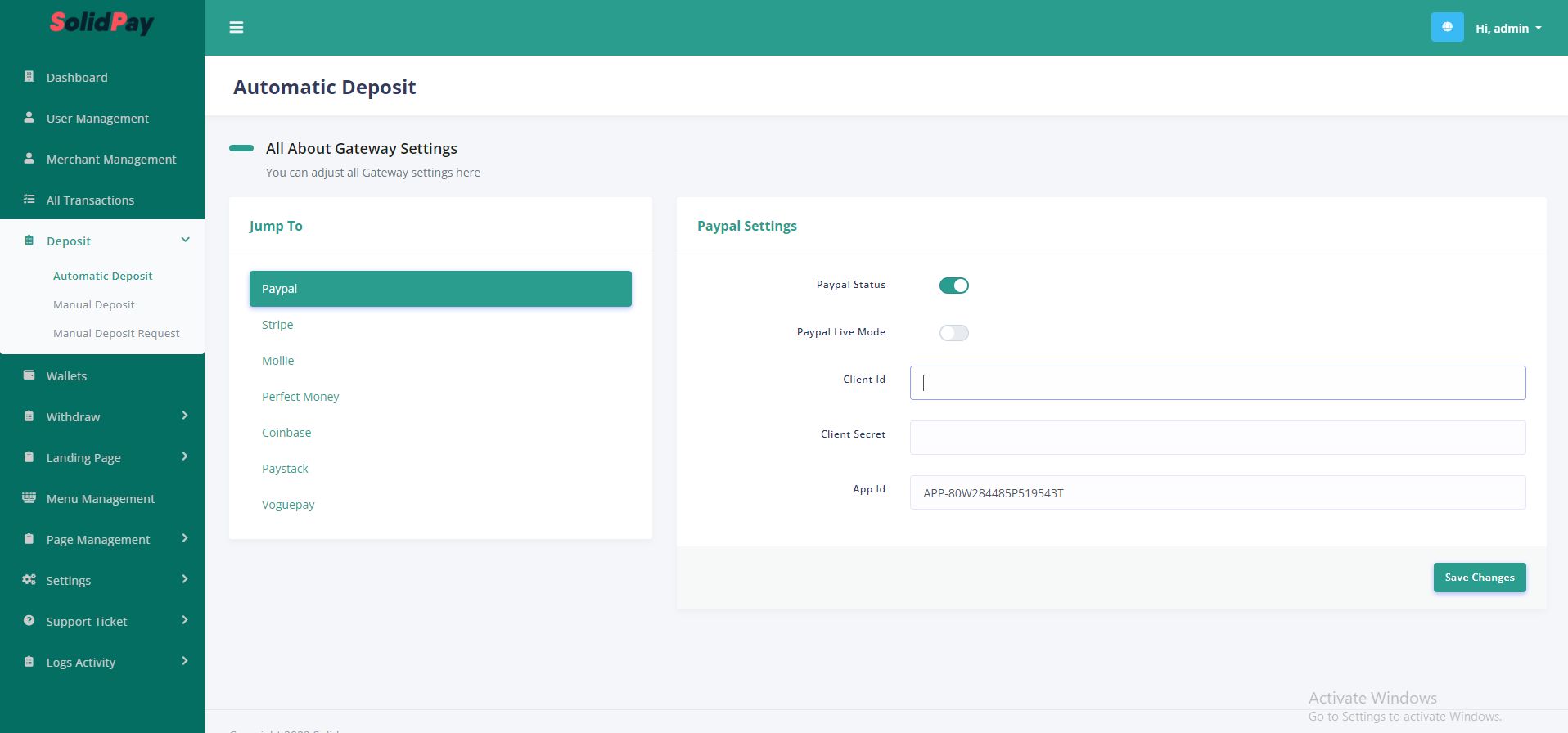The width and height of the screenshot is (1568, 733).
Task: Go to User Management
Action: (97, 119)
